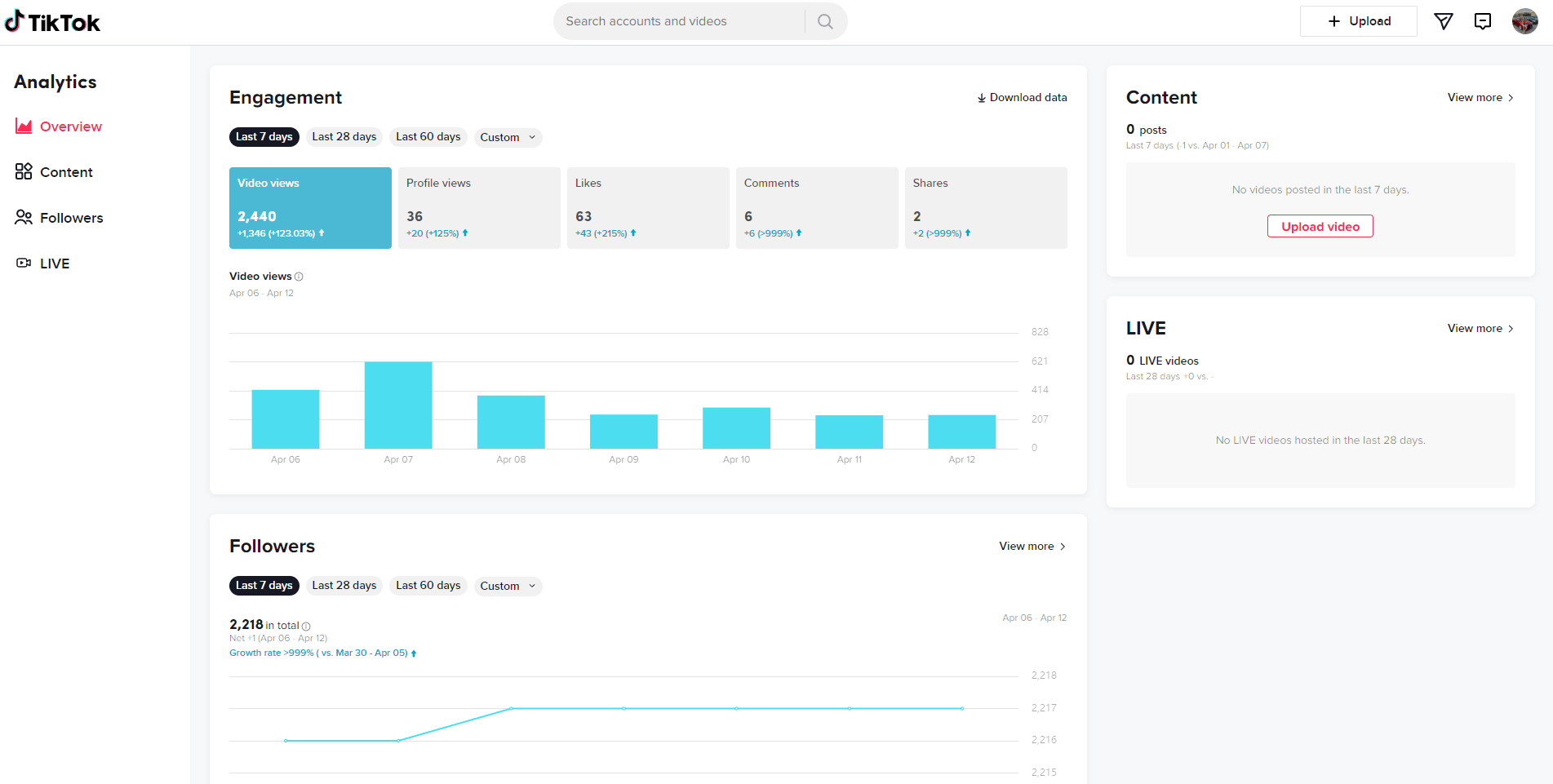1553x784 pixels.
Task: Click the Video views info icon
Action: click(299, 277)
